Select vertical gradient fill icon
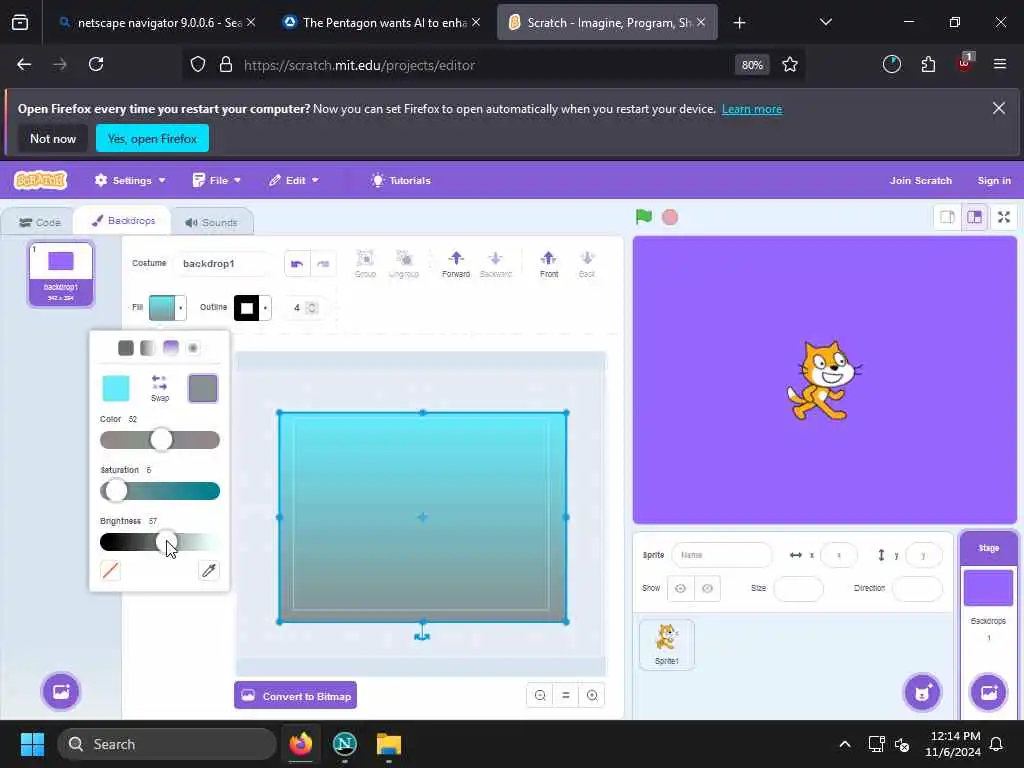Screen dimensions: 1024x768 (170, 348)
